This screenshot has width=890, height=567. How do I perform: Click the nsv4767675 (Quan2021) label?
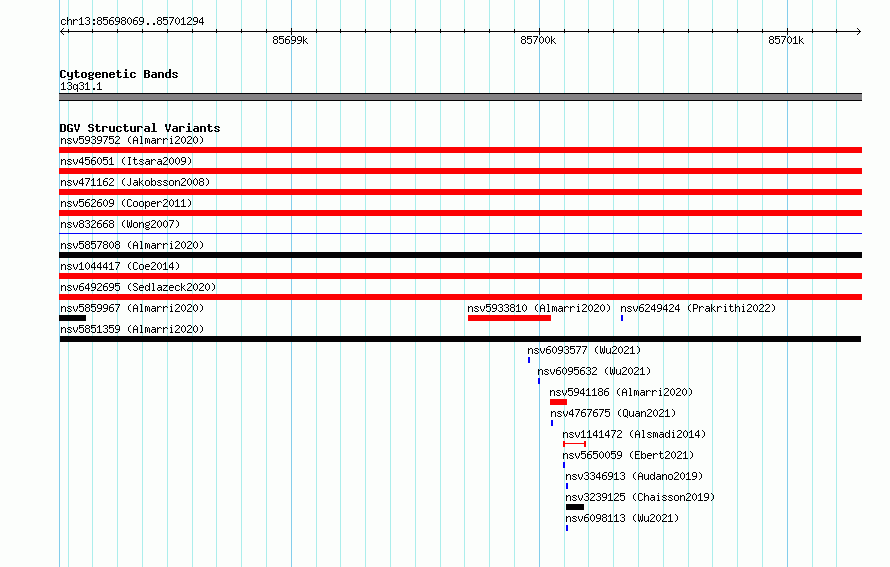[613, 413]
